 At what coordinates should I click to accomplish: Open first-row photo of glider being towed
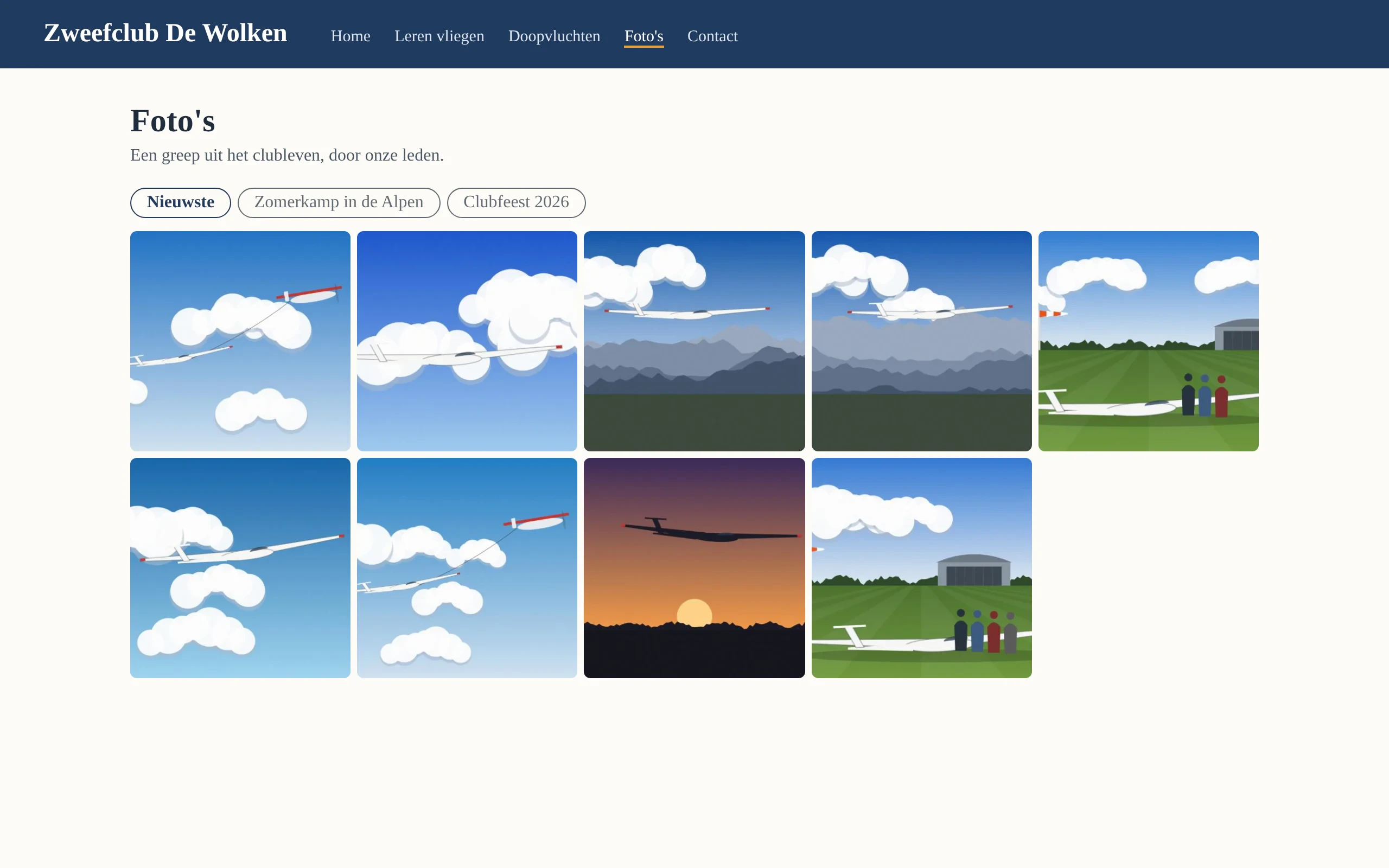240,341
